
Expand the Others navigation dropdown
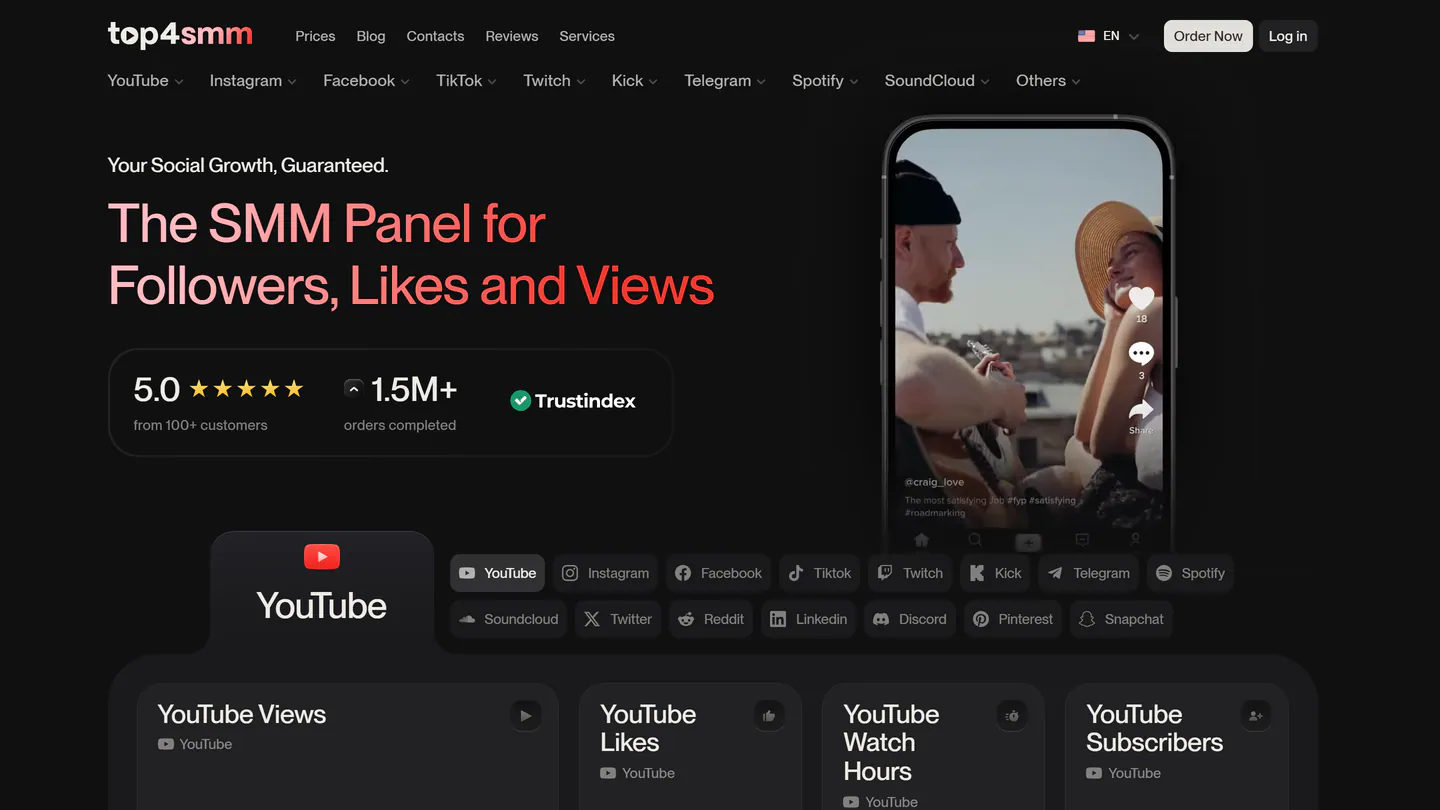click(1048, 81)
